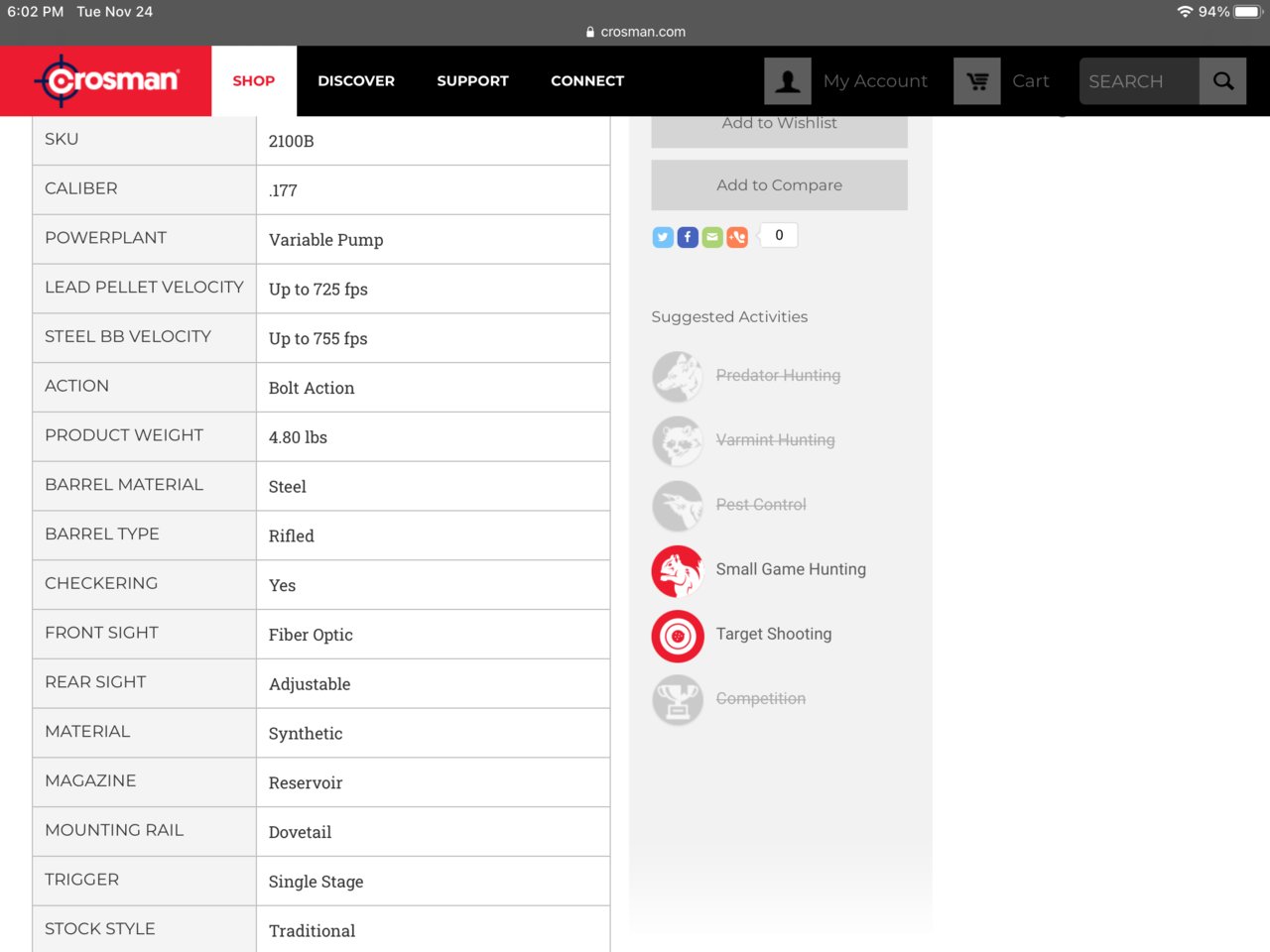This screenshot has width=1270, height=952.
Task: Click the Steel barrel material value
Action: (x=288, y=487)
